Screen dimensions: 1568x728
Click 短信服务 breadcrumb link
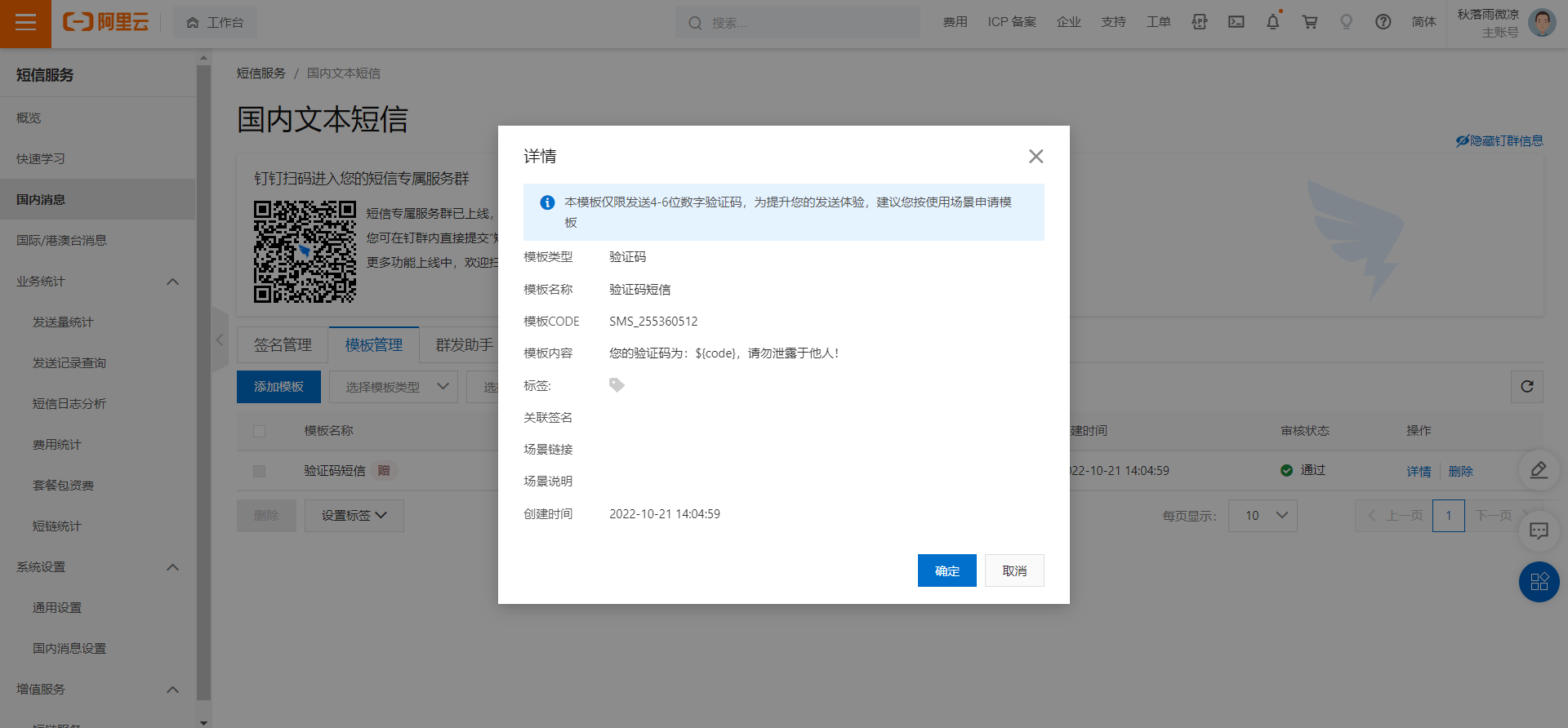[261, 73]
